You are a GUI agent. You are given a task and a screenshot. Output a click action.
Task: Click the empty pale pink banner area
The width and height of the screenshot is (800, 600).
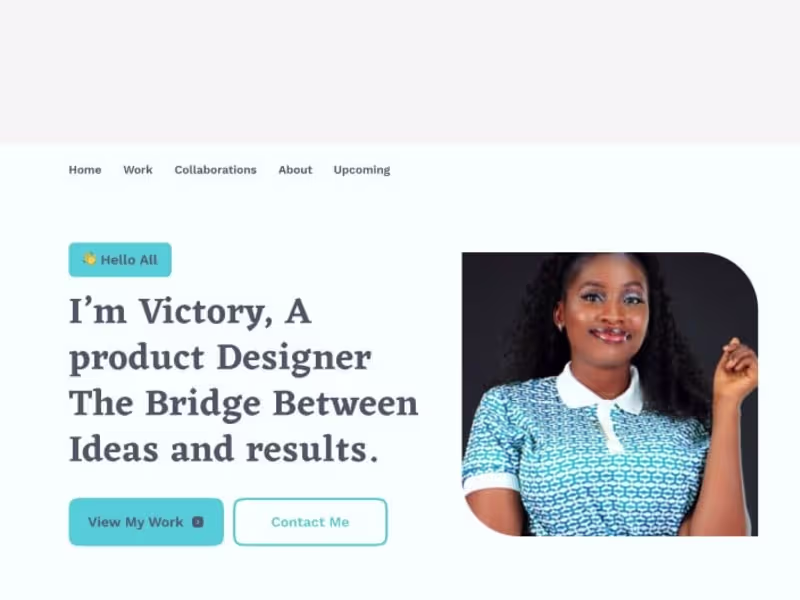[400, 72]
